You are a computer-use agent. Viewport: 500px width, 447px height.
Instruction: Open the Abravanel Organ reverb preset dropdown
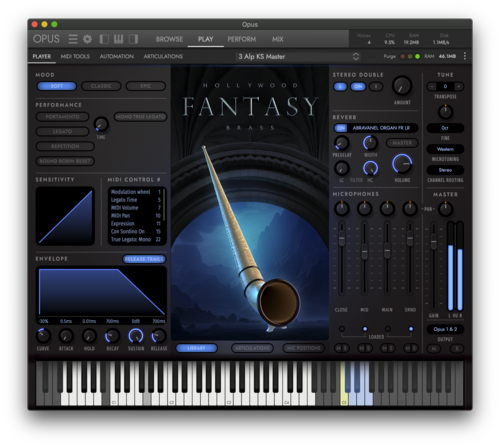point(382,128)
